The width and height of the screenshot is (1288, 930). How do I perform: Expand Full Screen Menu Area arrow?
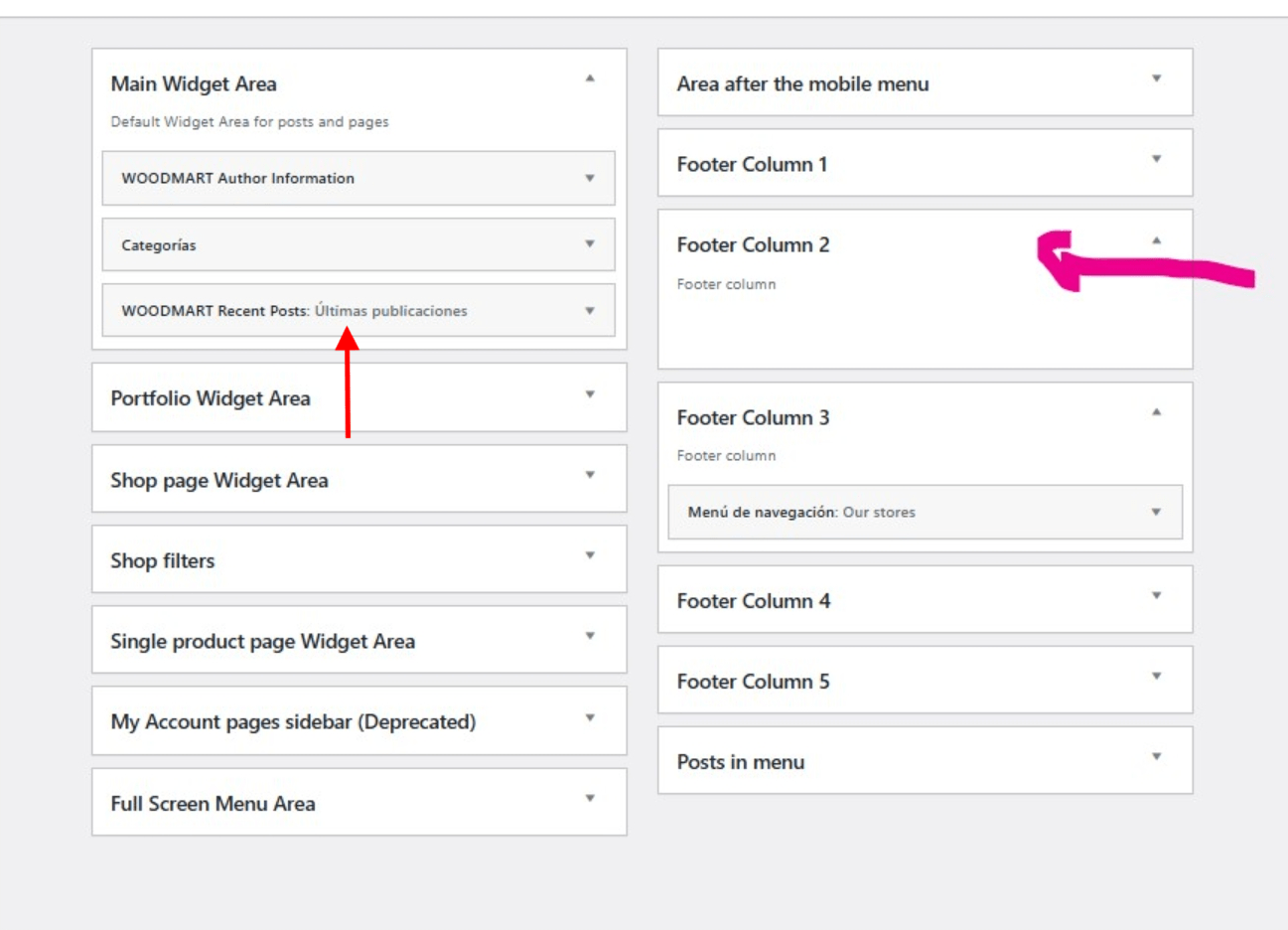[x=590, y=799]
